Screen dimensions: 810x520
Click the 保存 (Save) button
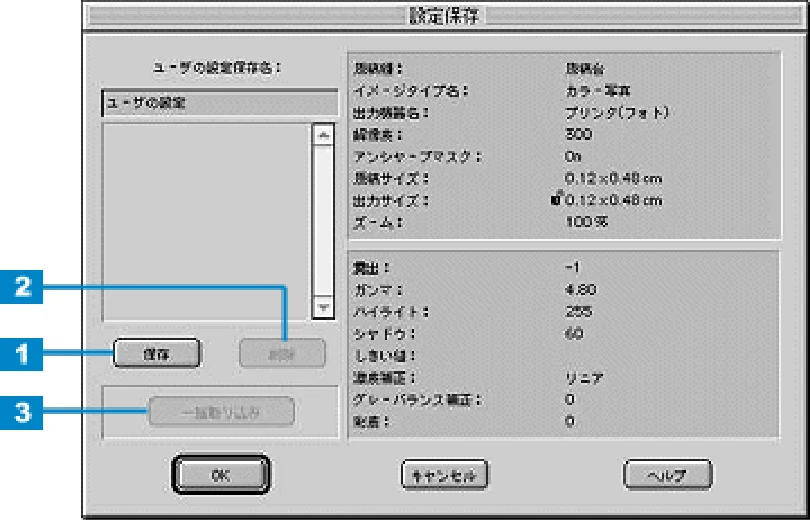[157, 354]
